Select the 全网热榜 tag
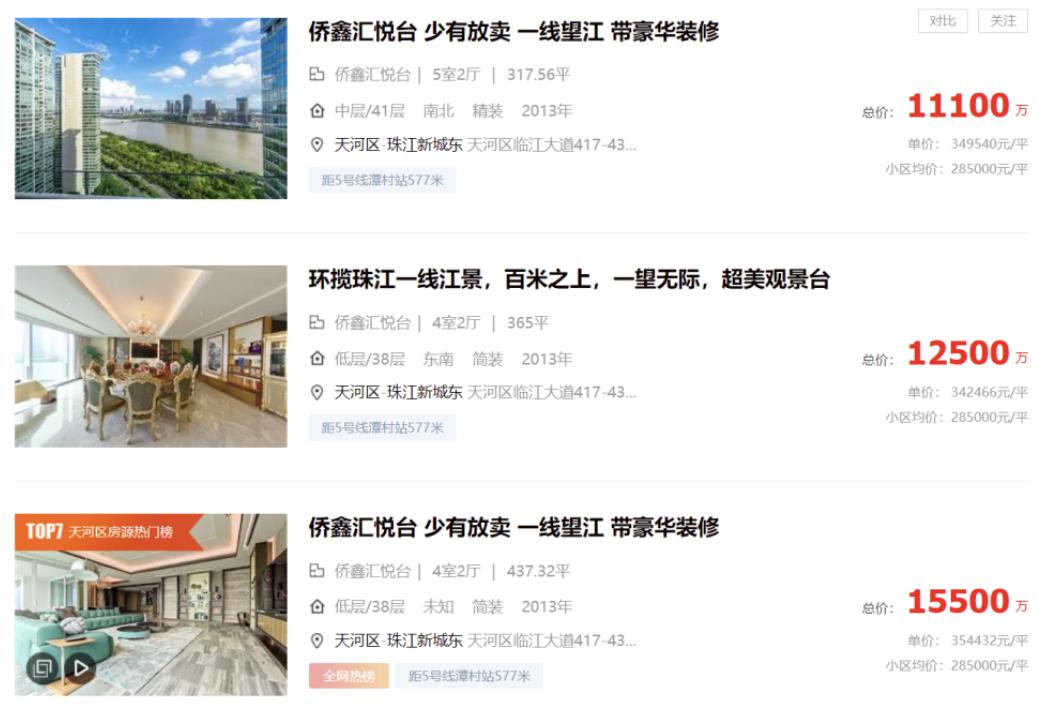The height and width of the screenshot is (708, 1056). (x=349, y=676)
